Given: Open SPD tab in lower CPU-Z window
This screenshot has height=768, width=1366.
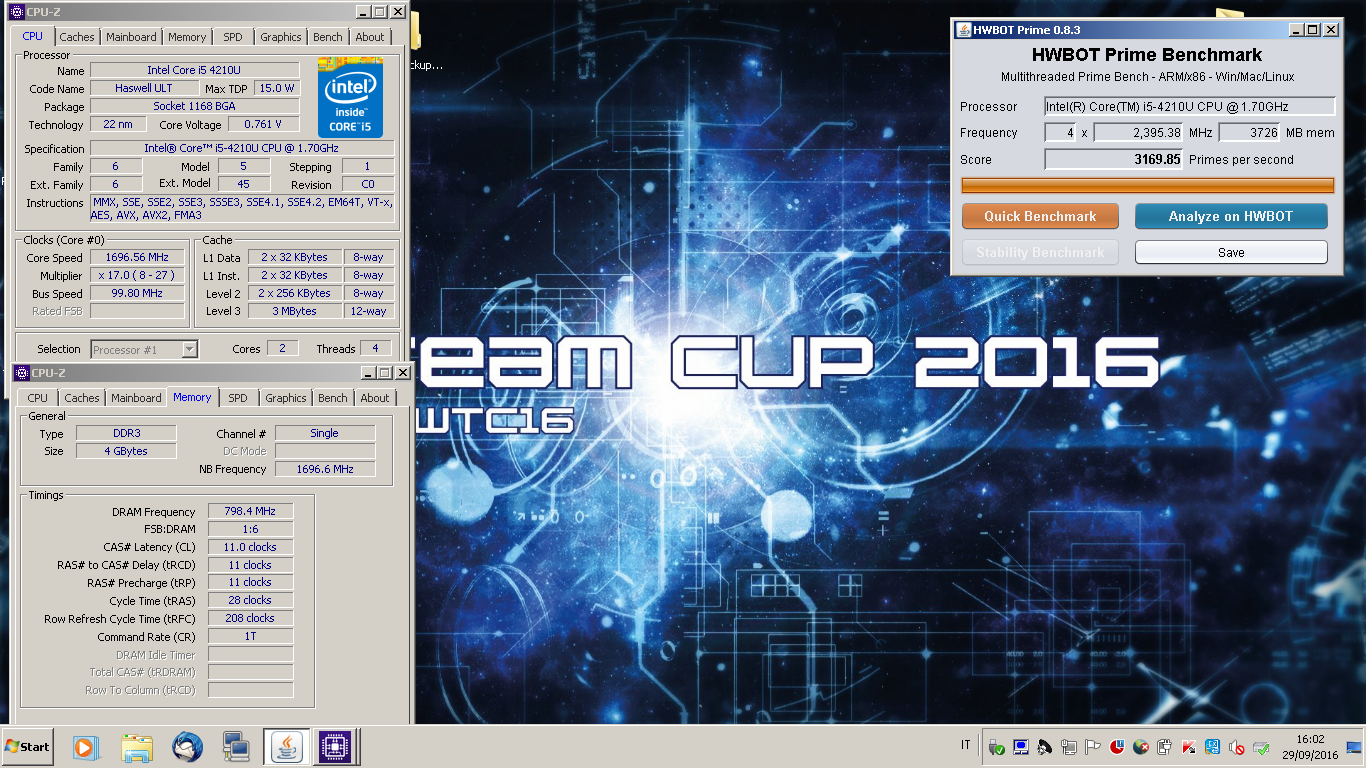Looking at the screenshot, I should point(238,398).
